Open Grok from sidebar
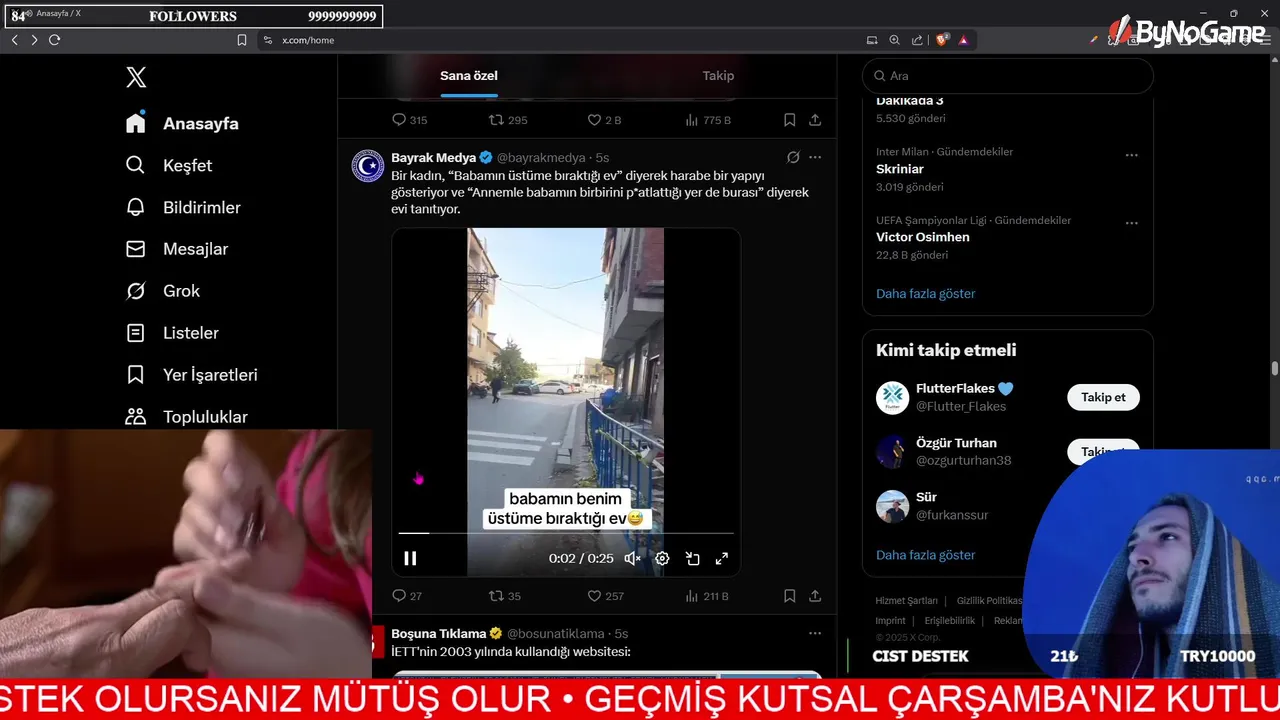 click(163, 291)
